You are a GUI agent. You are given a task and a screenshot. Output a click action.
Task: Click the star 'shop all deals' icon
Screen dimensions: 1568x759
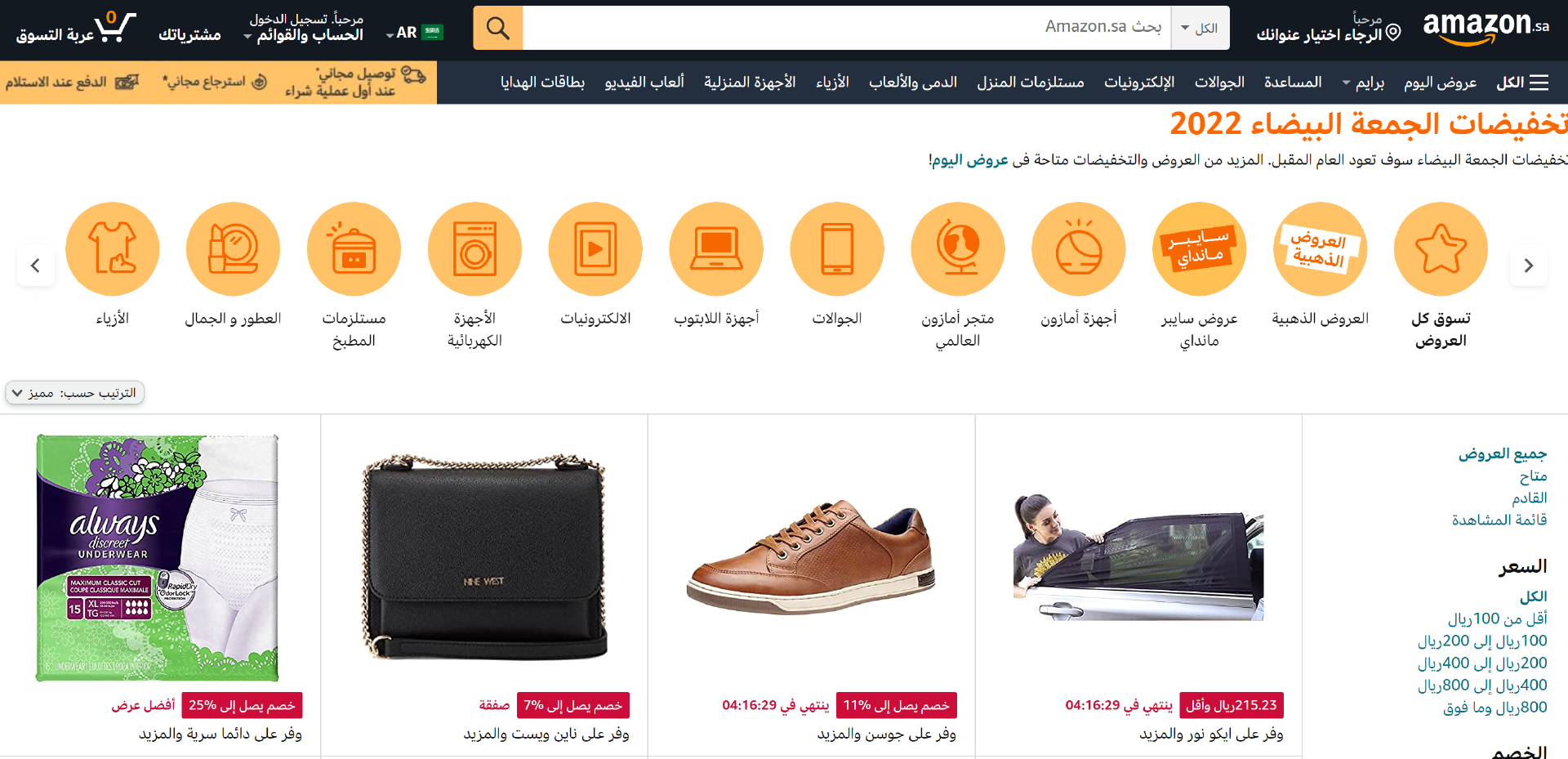pos(1441,249)
